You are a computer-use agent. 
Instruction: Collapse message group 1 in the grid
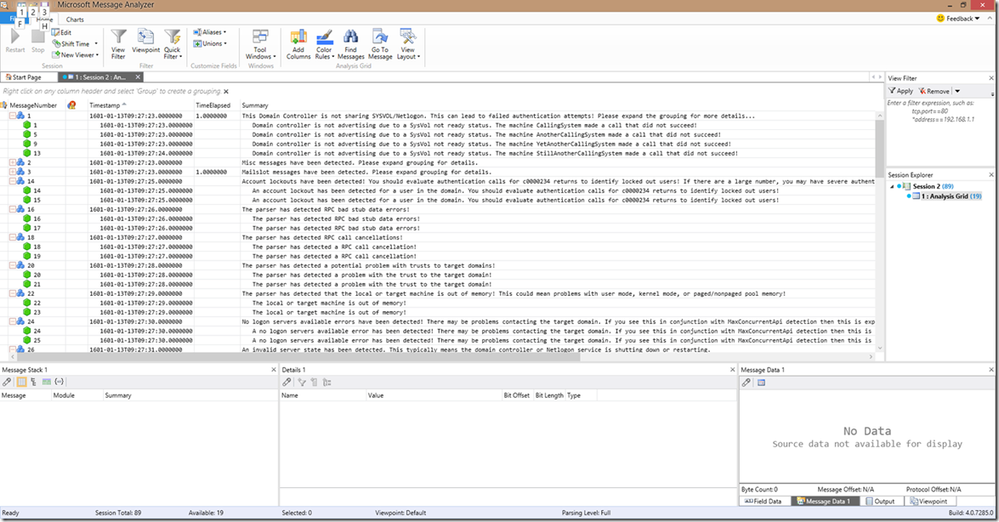12,116
